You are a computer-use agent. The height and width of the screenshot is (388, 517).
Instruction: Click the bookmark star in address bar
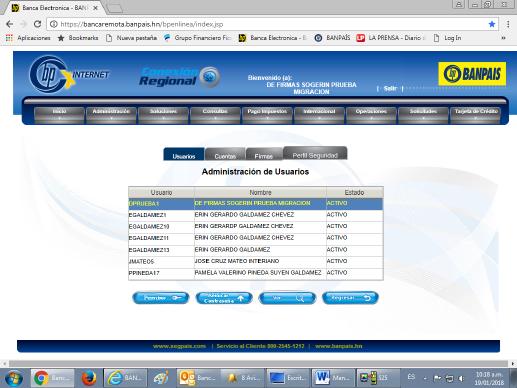click(492, 24)
